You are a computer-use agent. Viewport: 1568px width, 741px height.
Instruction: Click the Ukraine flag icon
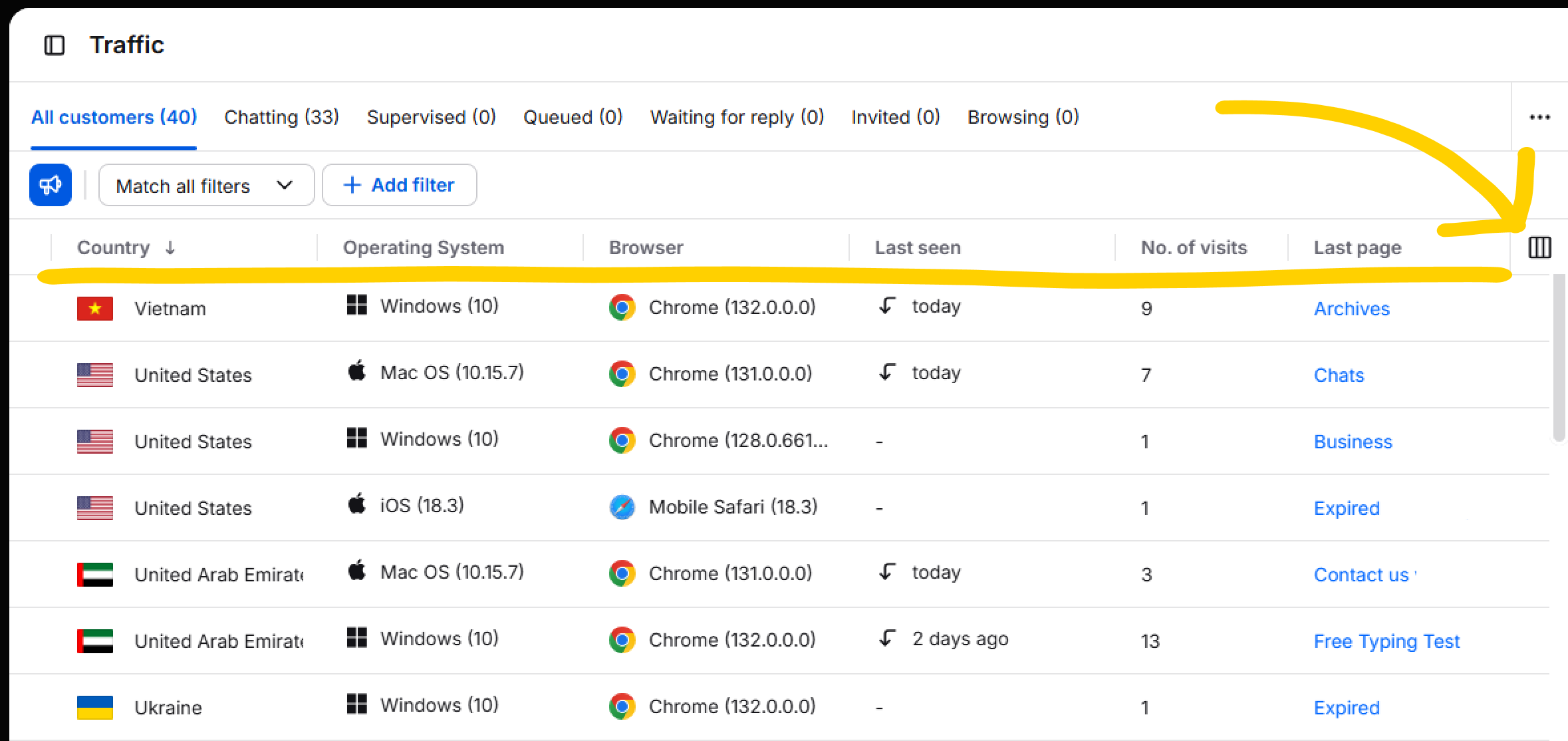94,707
